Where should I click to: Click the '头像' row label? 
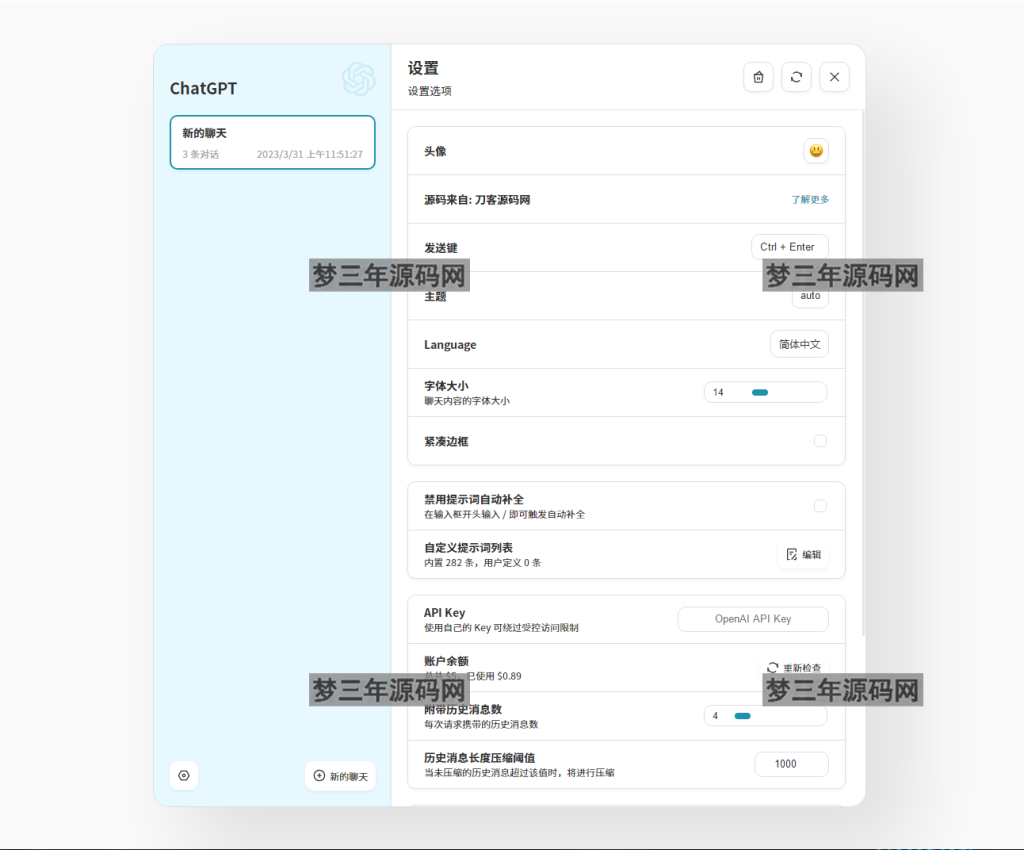(x=435, y=151)
